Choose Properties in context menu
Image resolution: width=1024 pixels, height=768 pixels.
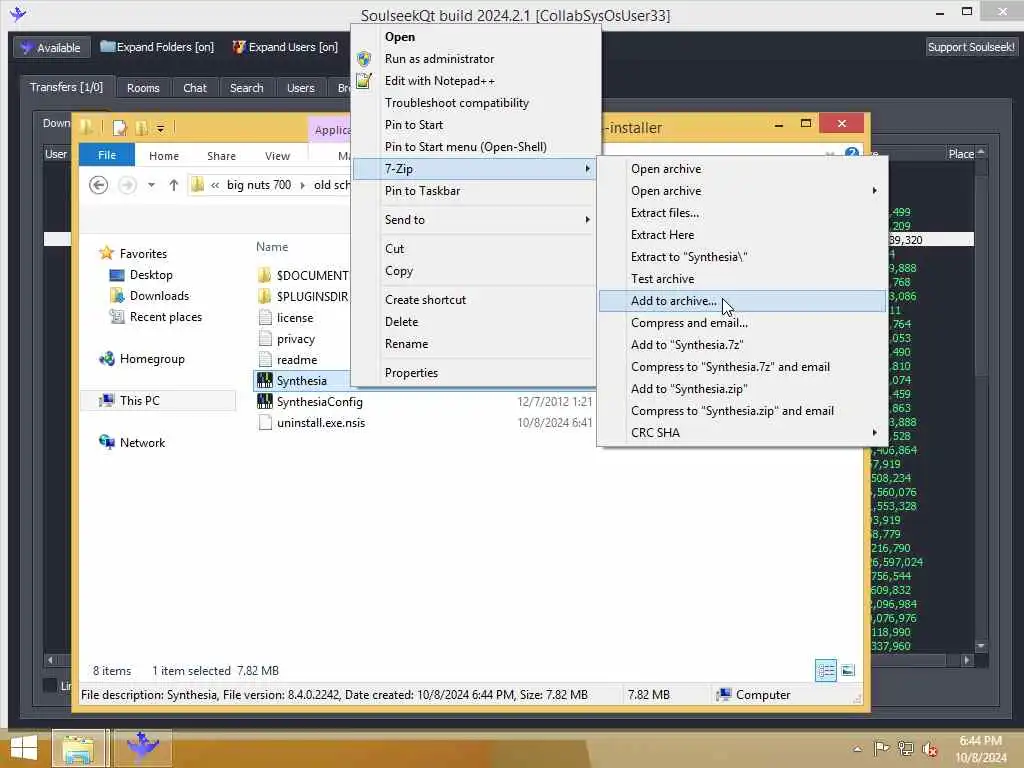pos(474,373)
